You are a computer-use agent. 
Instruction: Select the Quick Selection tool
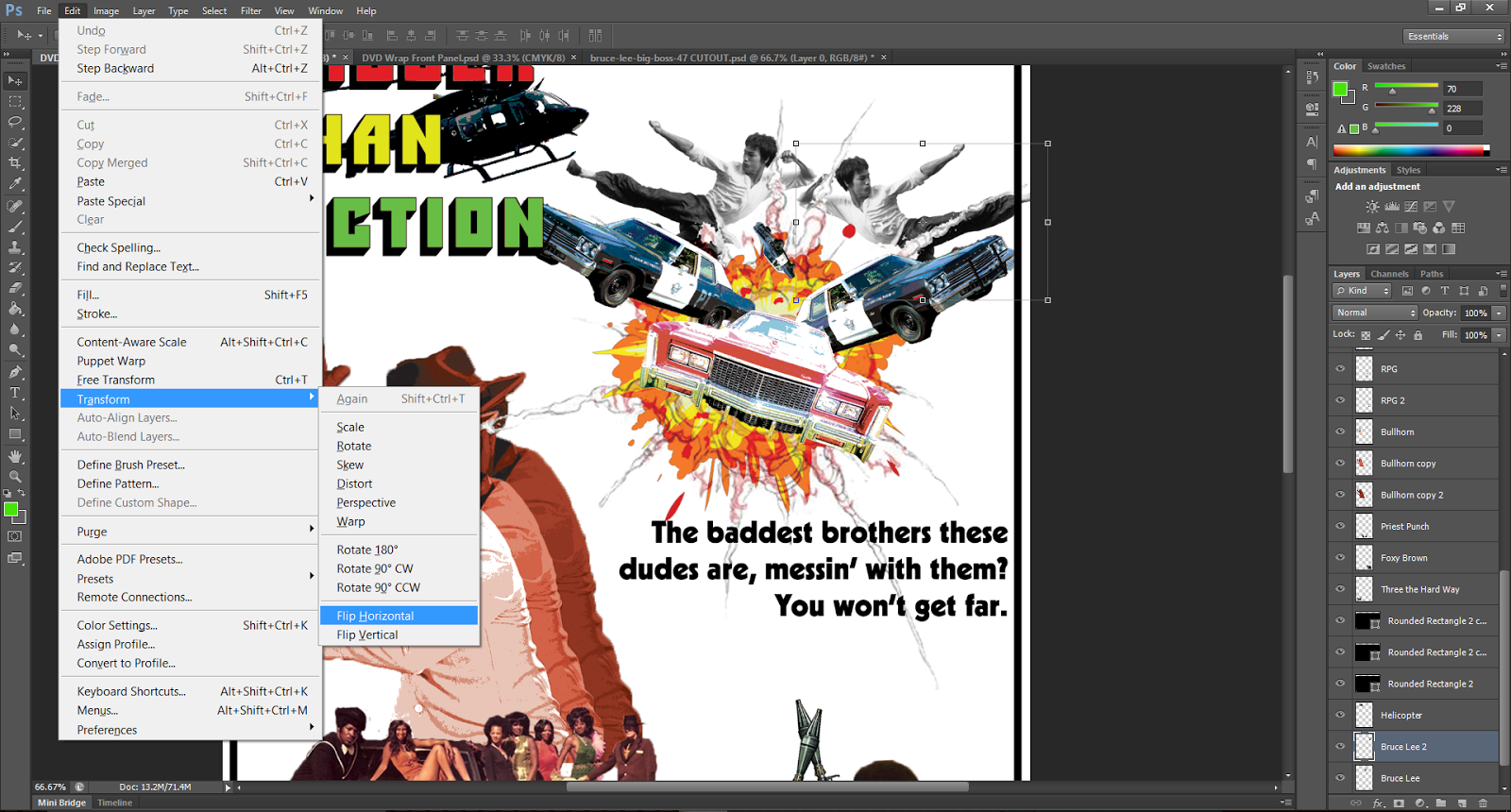click(15, 144)
